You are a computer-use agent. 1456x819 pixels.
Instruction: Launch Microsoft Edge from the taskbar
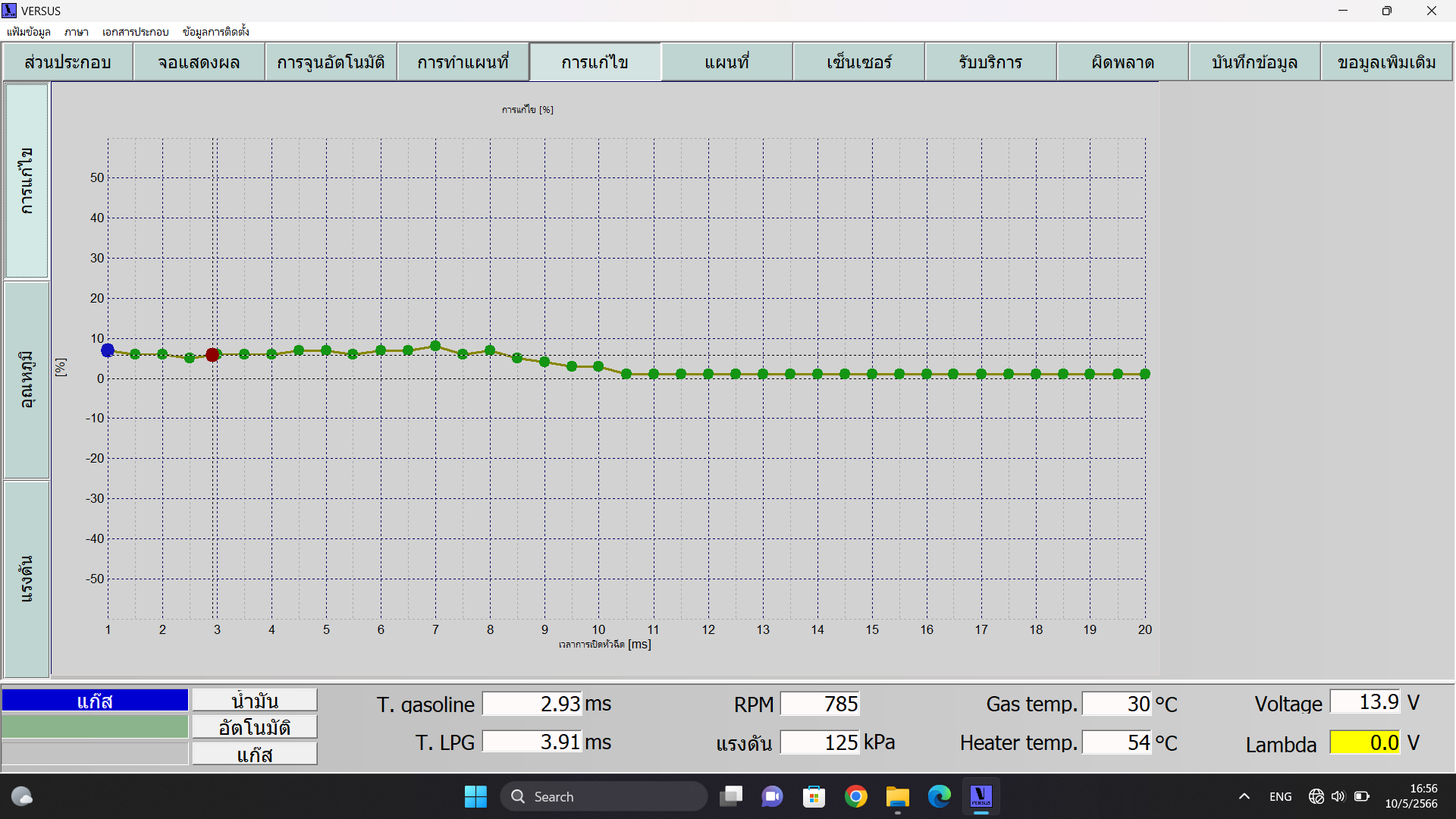point(939,796)
